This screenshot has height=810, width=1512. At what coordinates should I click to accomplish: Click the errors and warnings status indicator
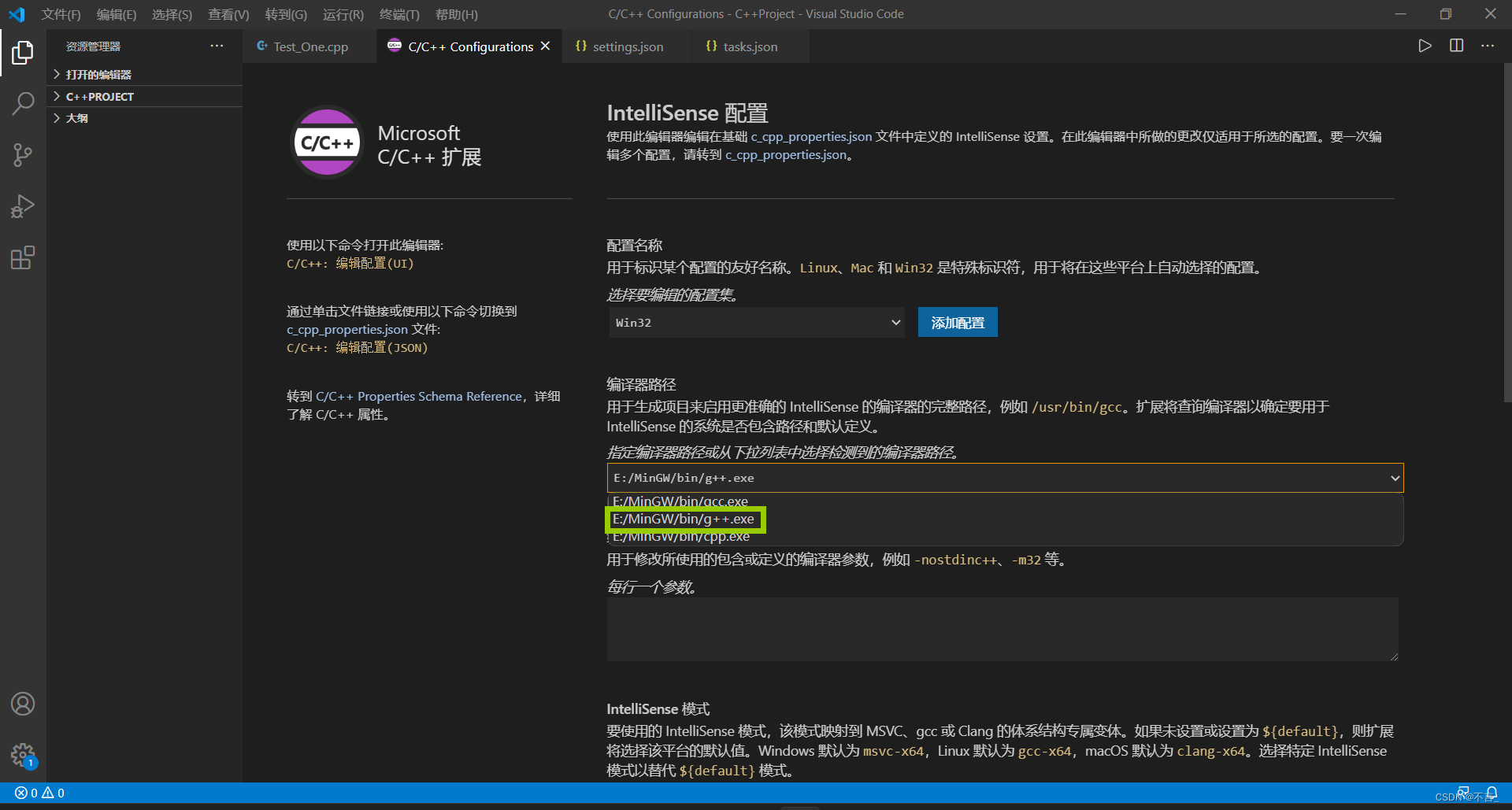(x=39, y=793)
